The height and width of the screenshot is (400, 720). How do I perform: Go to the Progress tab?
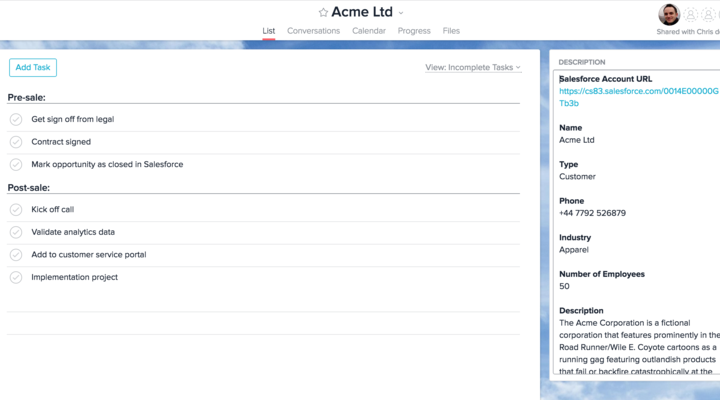point(414,31)
